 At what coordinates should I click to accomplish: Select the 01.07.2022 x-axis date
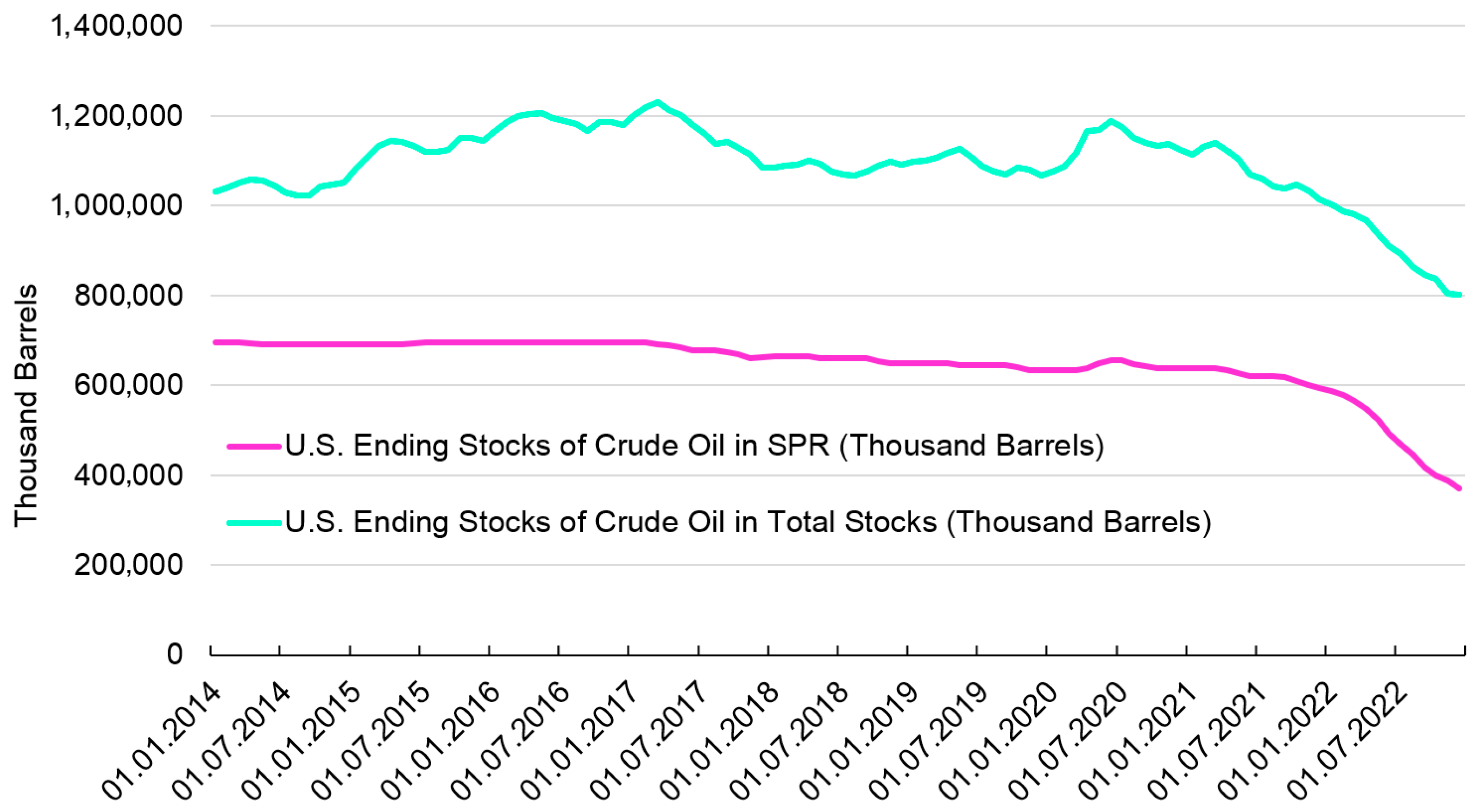[1347, 741]
